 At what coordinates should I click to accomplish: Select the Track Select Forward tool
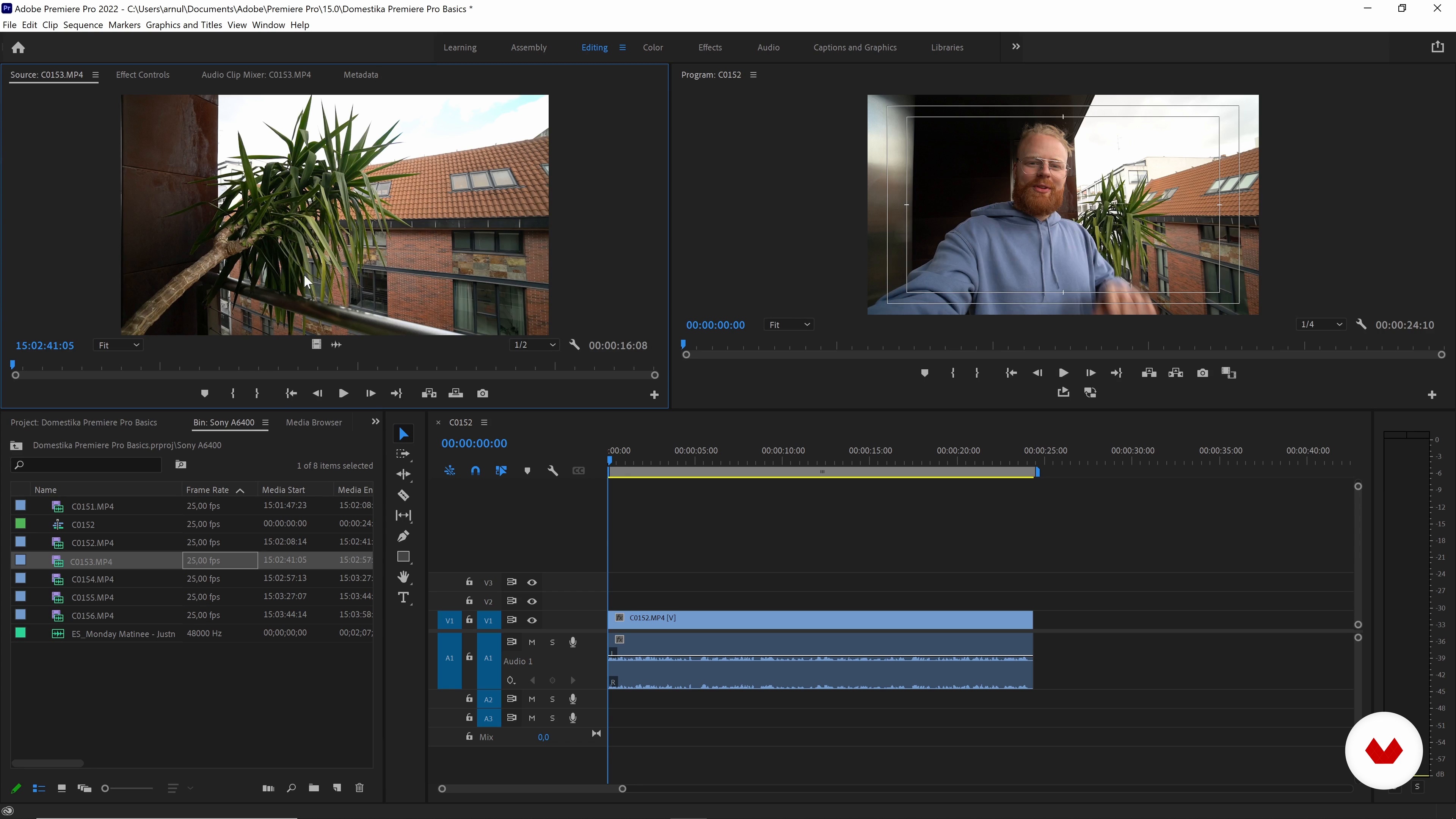403,454
